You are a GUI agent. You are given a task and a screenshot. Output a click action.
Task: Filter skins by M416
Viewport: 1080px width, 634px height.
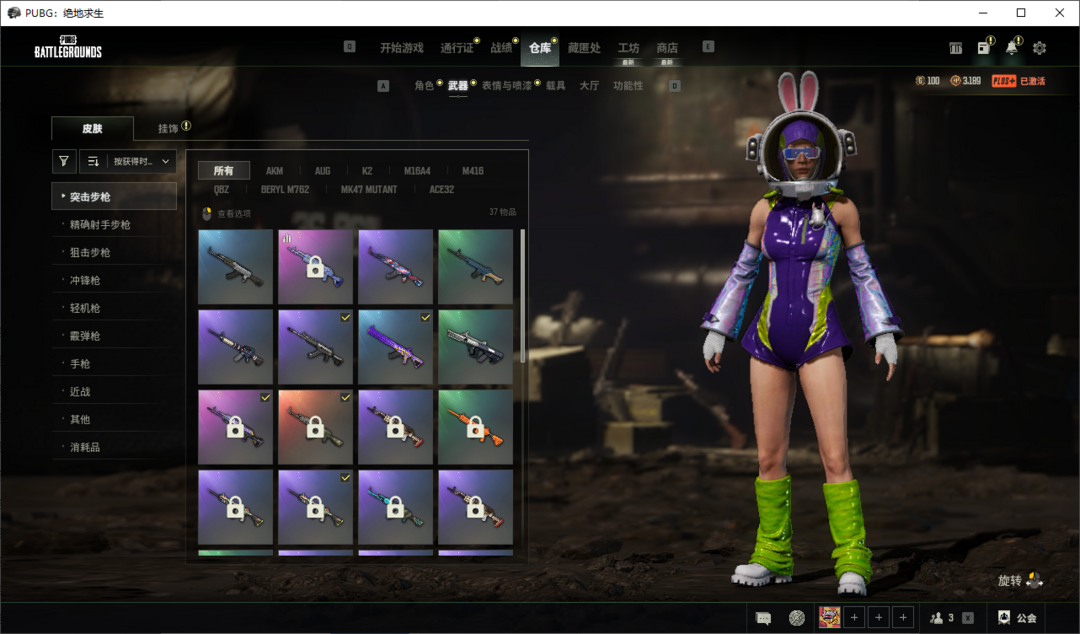coord(472,171)
